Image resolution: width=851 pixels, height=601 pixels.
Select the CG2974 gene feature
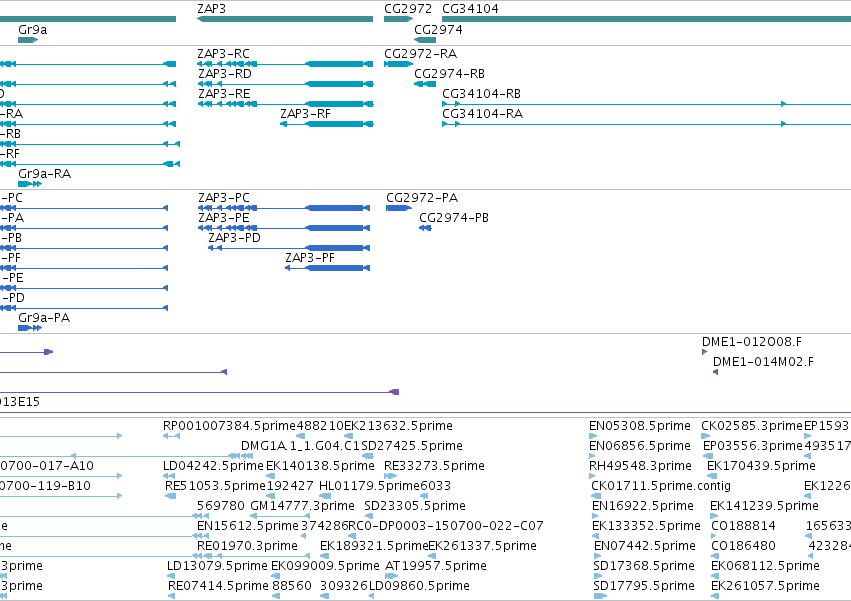425,40
